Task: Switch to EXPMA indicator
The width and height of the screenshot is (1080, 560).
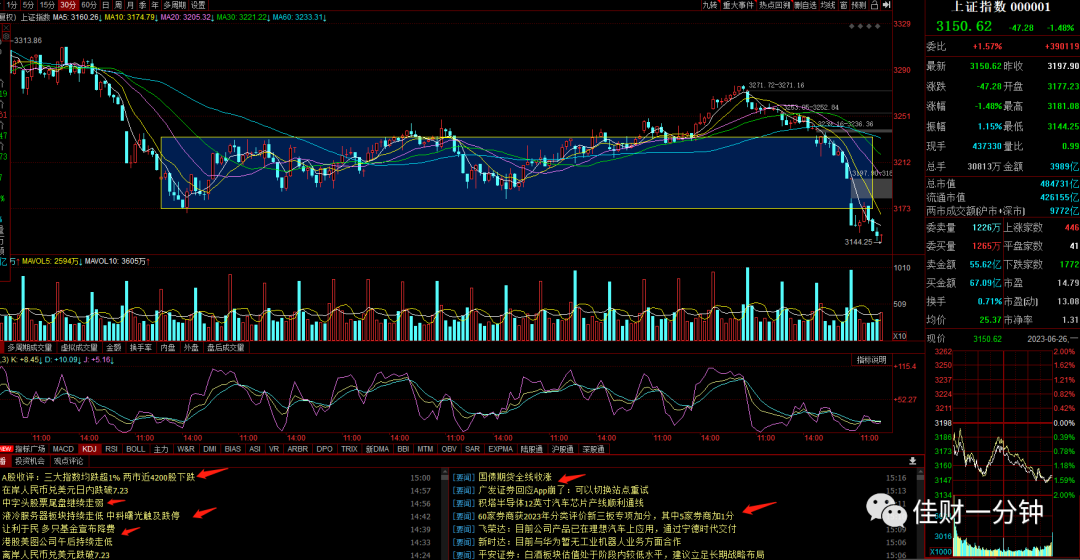Action: coord(501,449)
